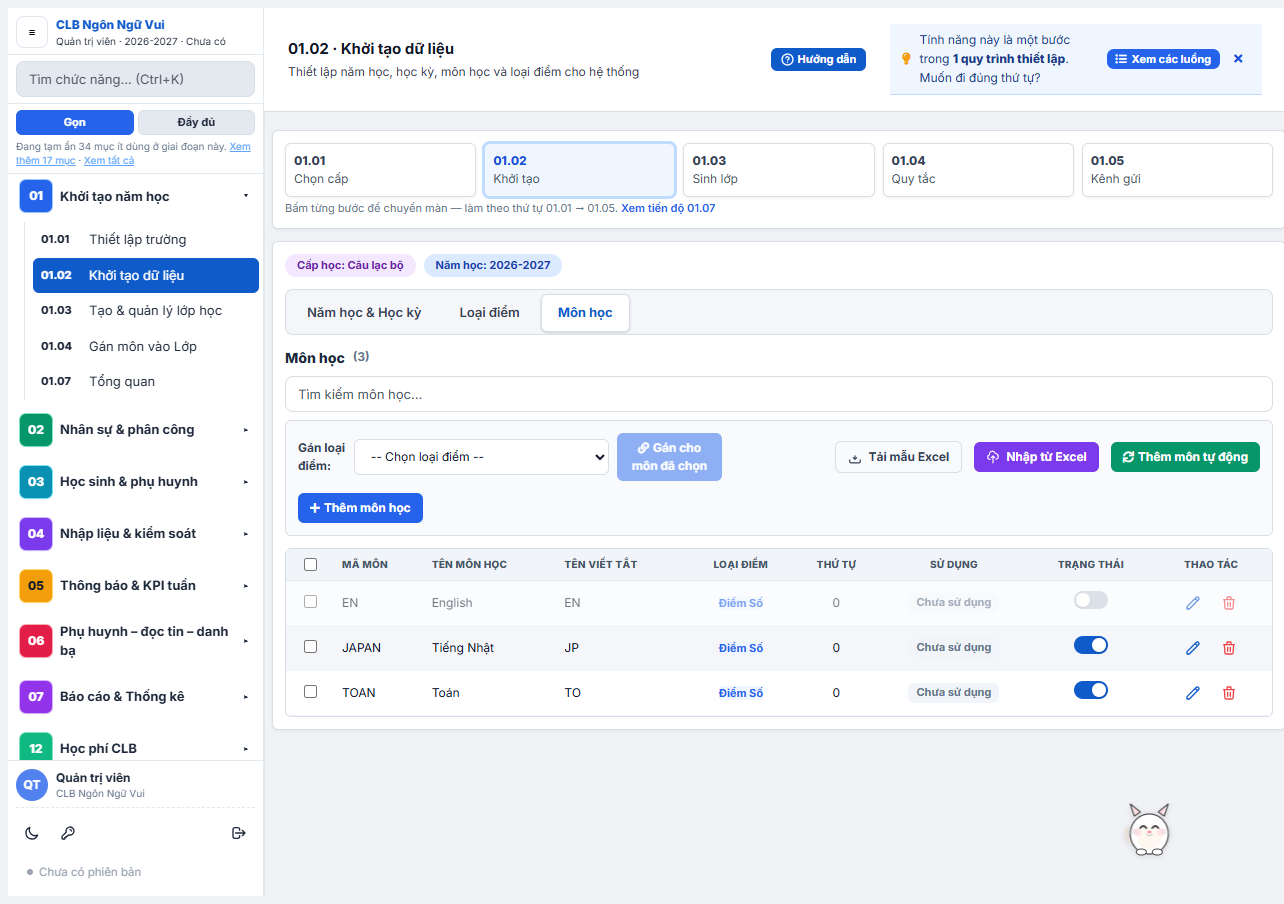The image size is (1284, 904).
Task: Edit the English subject row
Action: tap(1192, 603)
